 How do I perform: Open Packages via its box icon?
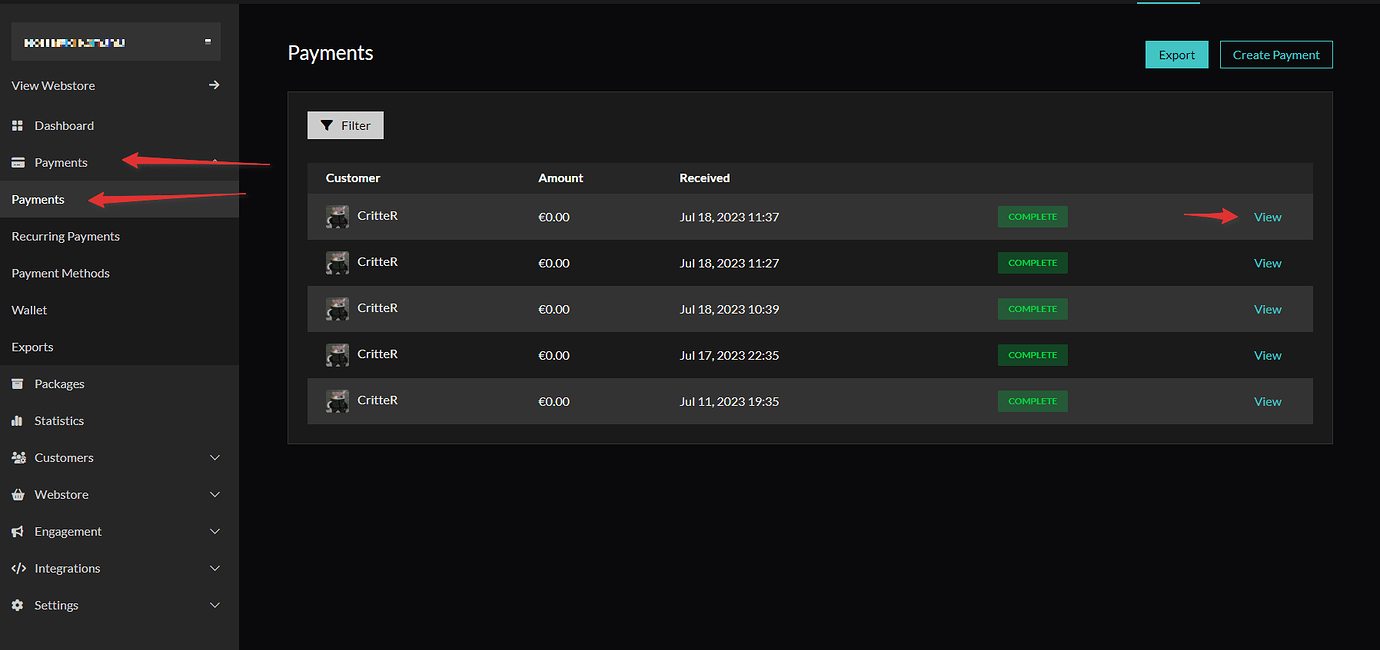19,383
